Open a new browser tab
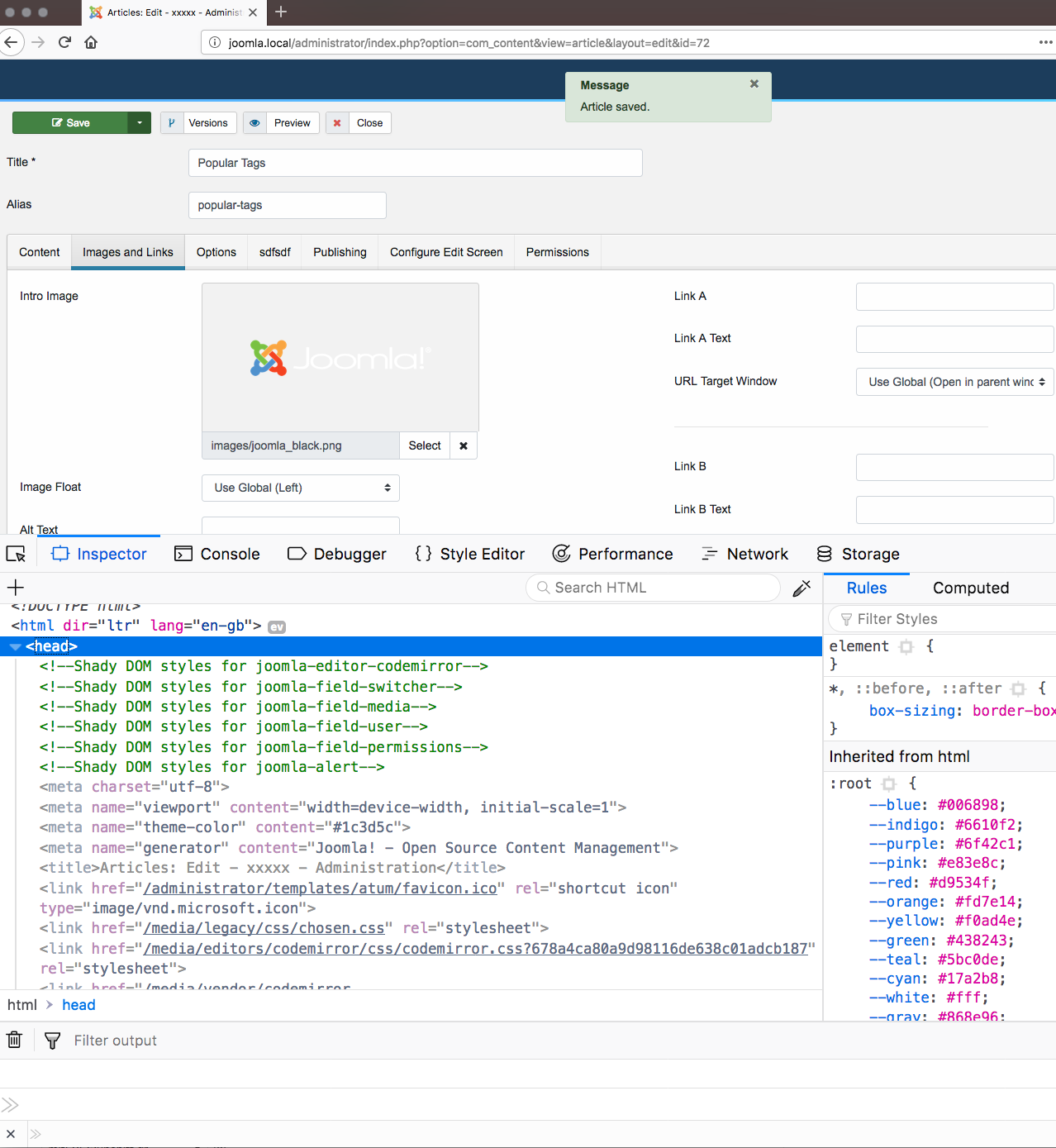Screen dimensions: 1056x1148 pos(281,12)
